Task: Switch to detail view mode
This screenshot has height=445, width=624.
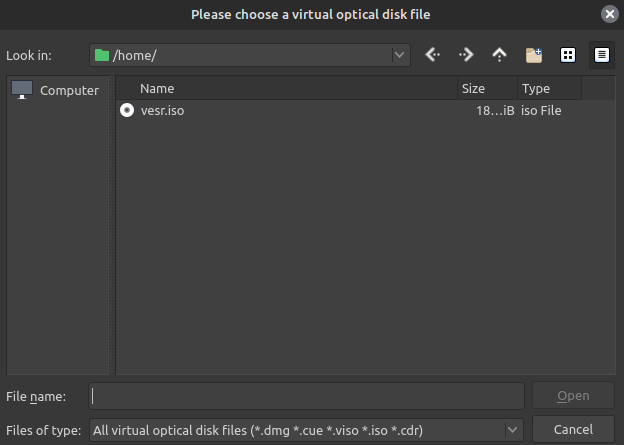Action: (x=601, y=55)
